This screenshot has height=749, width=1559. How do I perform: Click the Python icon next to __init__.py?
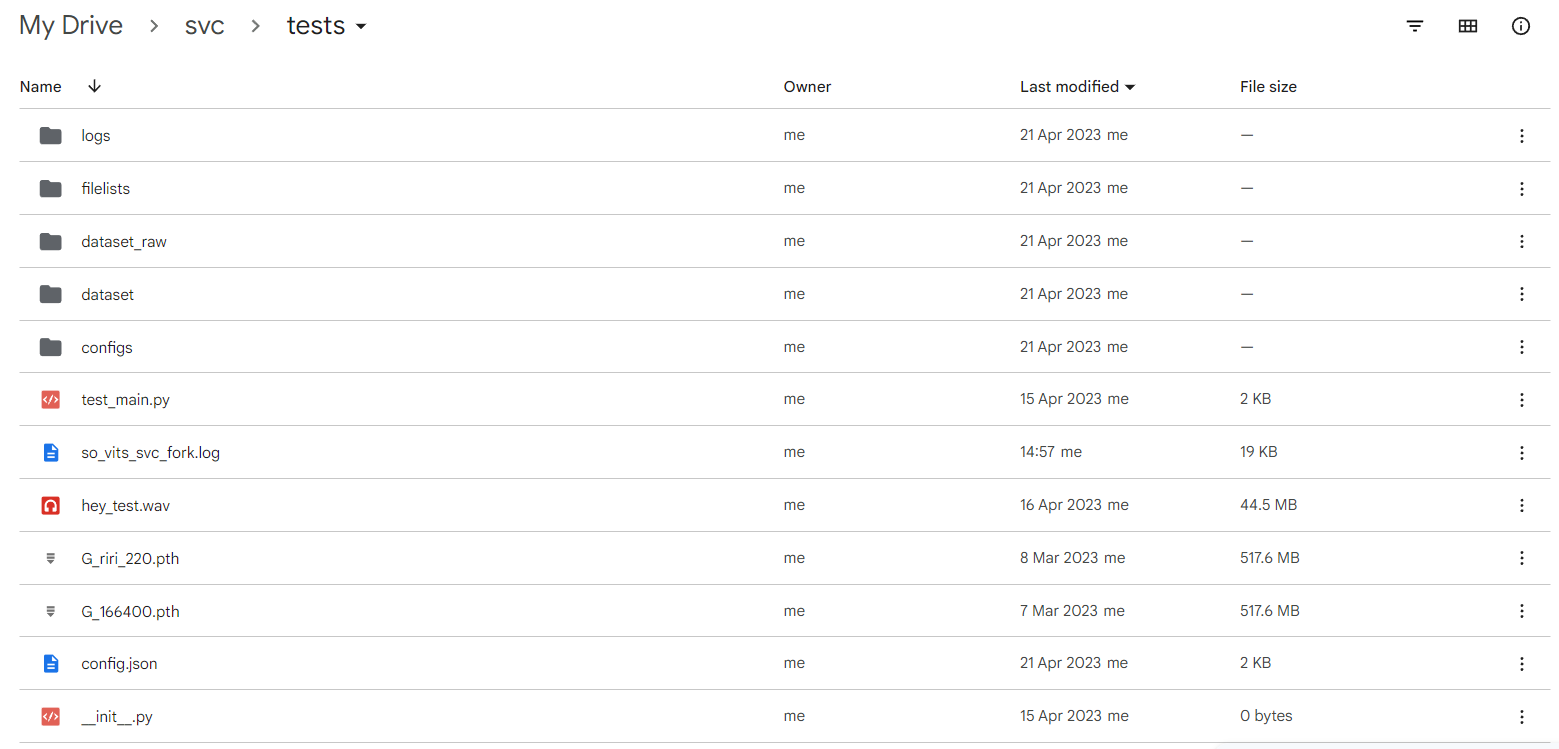[50, 716]
